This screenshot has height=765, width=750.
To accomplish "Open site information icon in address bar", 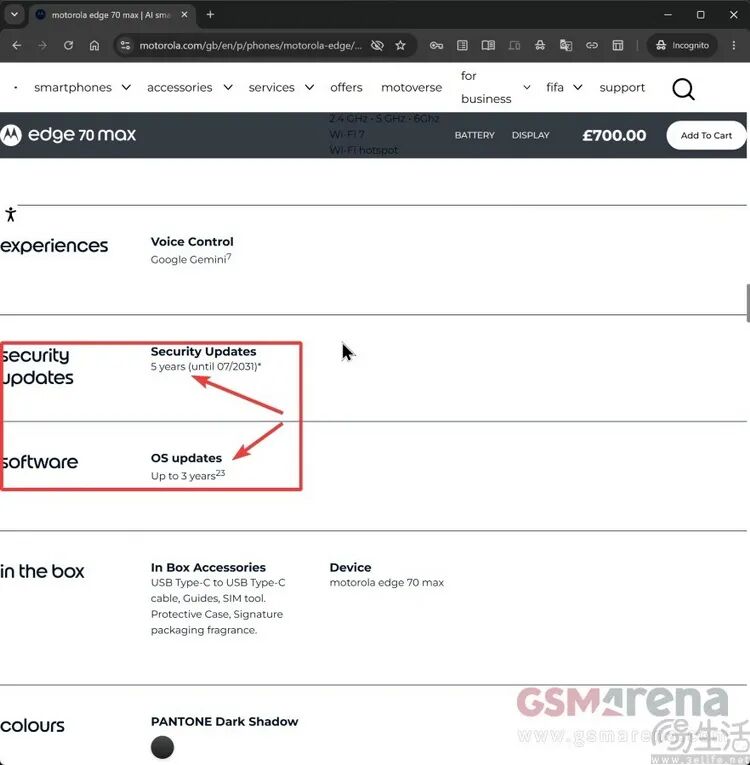I will (x=125, y=45).
